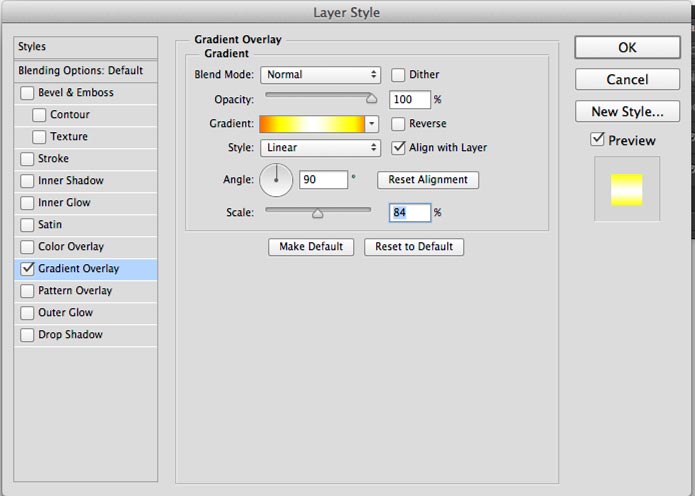This screenshot has height=496, width=695.
Task: Disable the Preview checkbox
Action: coord(597,140)
